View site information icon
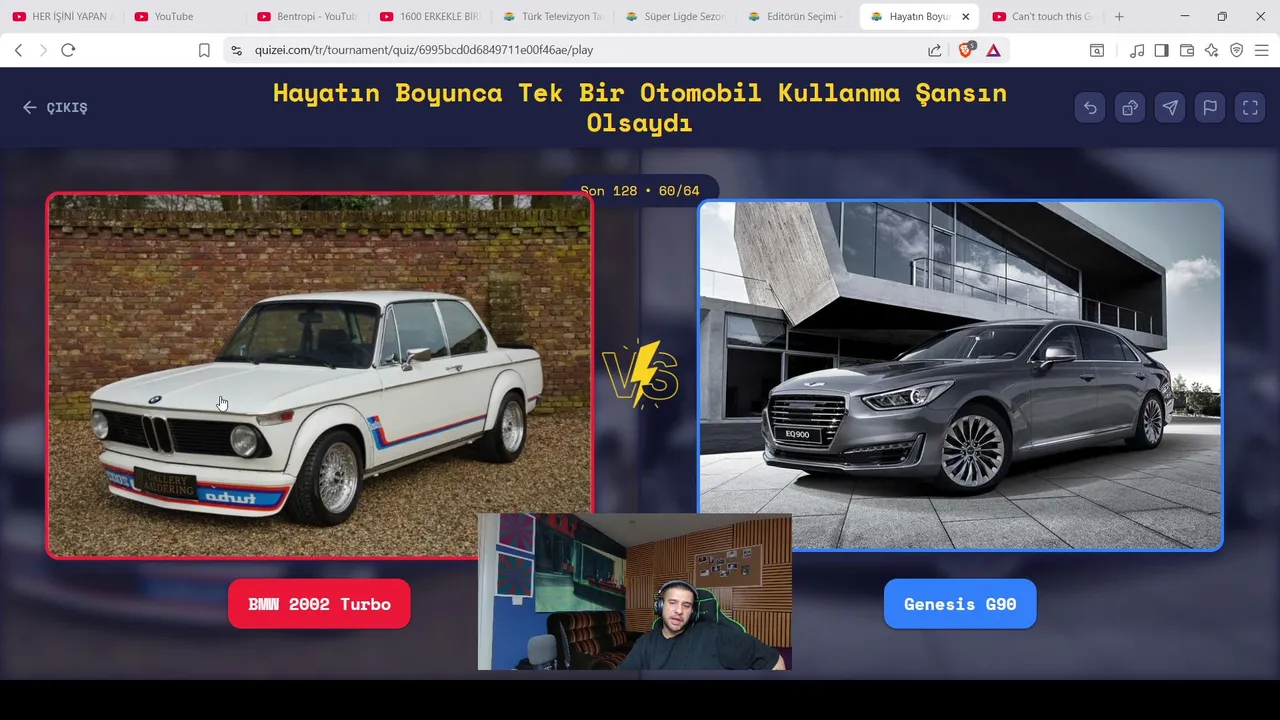Screen dimensions: 1280x720 click(x=236, y=50)
